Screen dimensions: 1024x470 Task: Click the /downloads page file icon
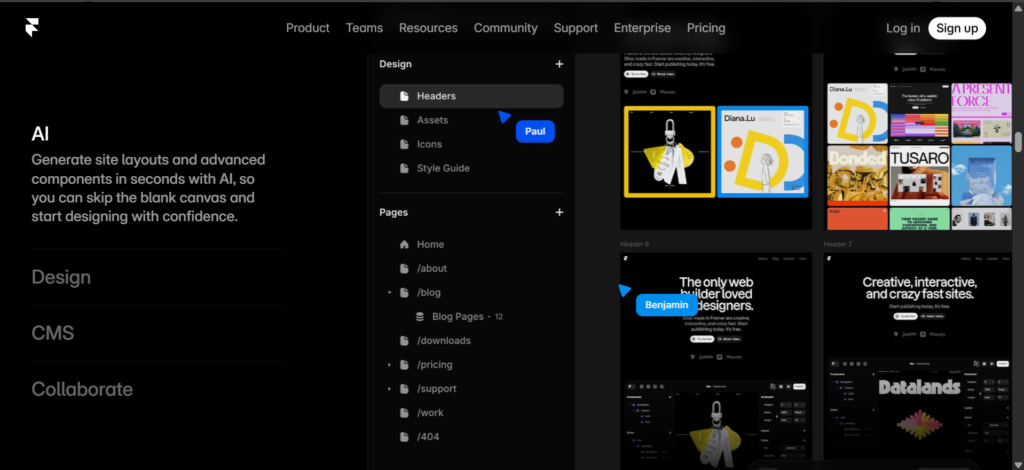(404, 341)
